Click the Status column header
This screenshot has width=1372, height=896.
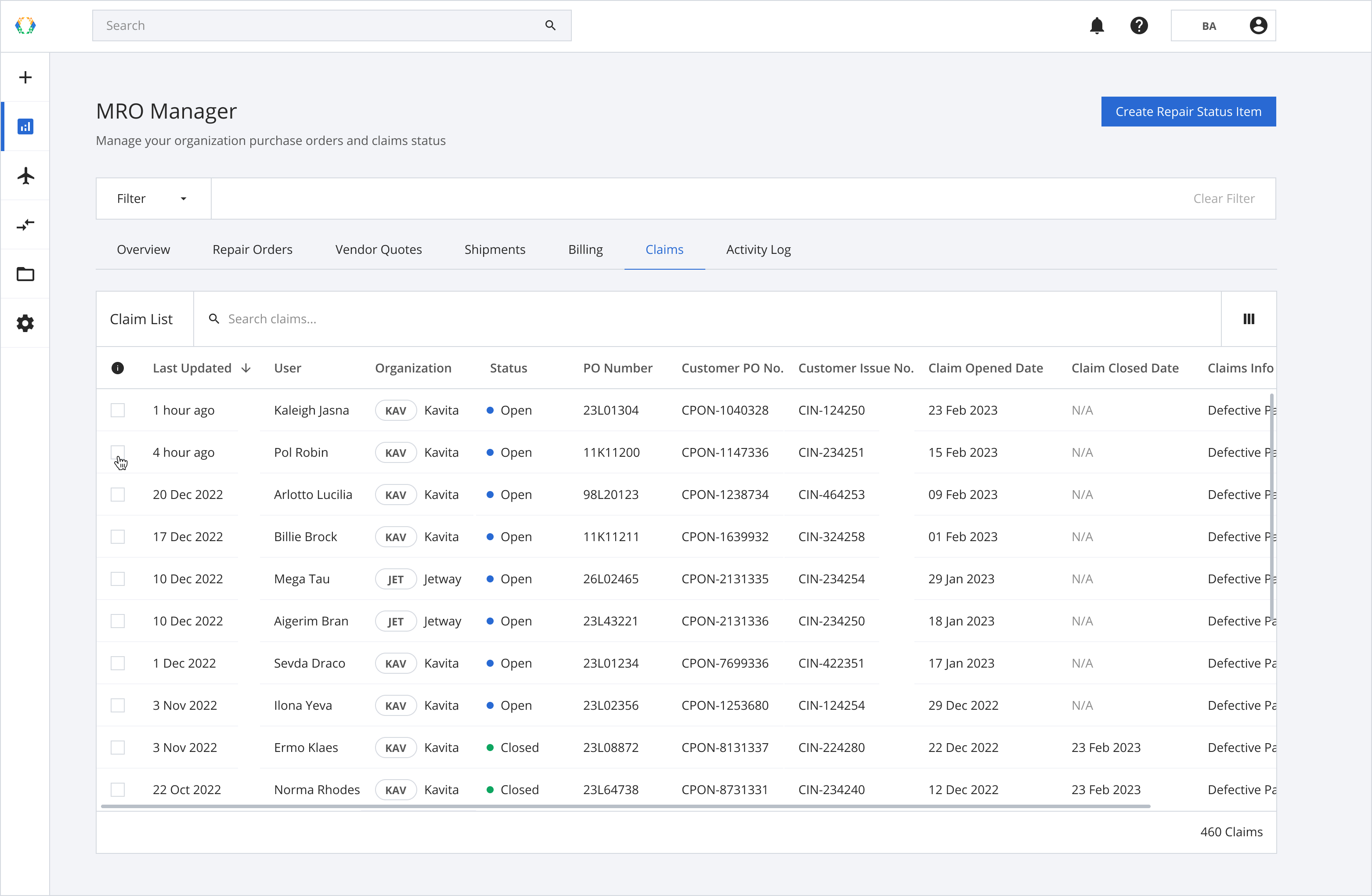coord(509,368)
